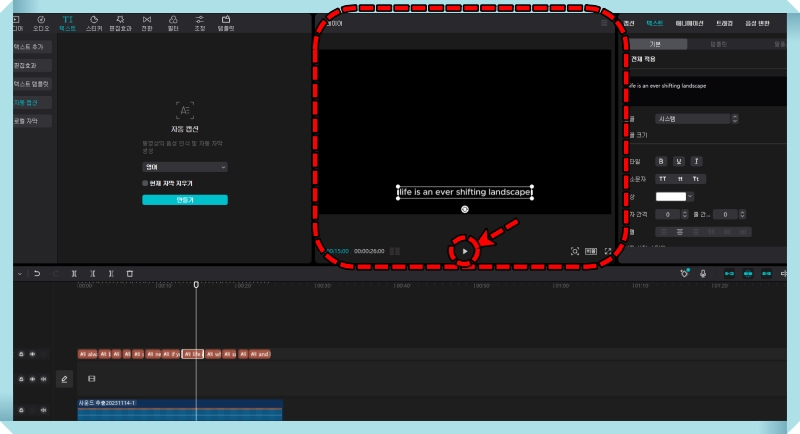800x434 pixels.
Task: Click the cyan 만들기 create button
Action: (185, 200)
